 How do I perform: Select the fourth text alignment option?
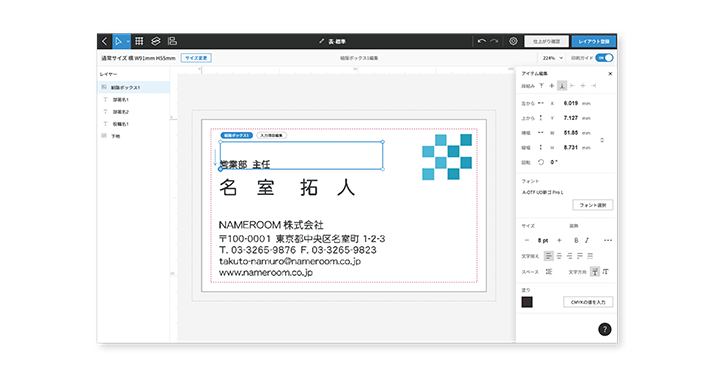[580, 256]
